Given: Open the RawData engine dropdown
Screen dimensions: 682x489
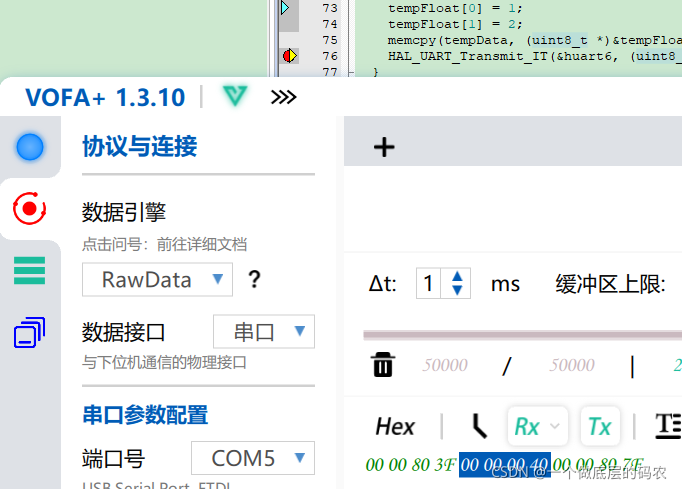Looking at the screenshot, I should point(157,279).
